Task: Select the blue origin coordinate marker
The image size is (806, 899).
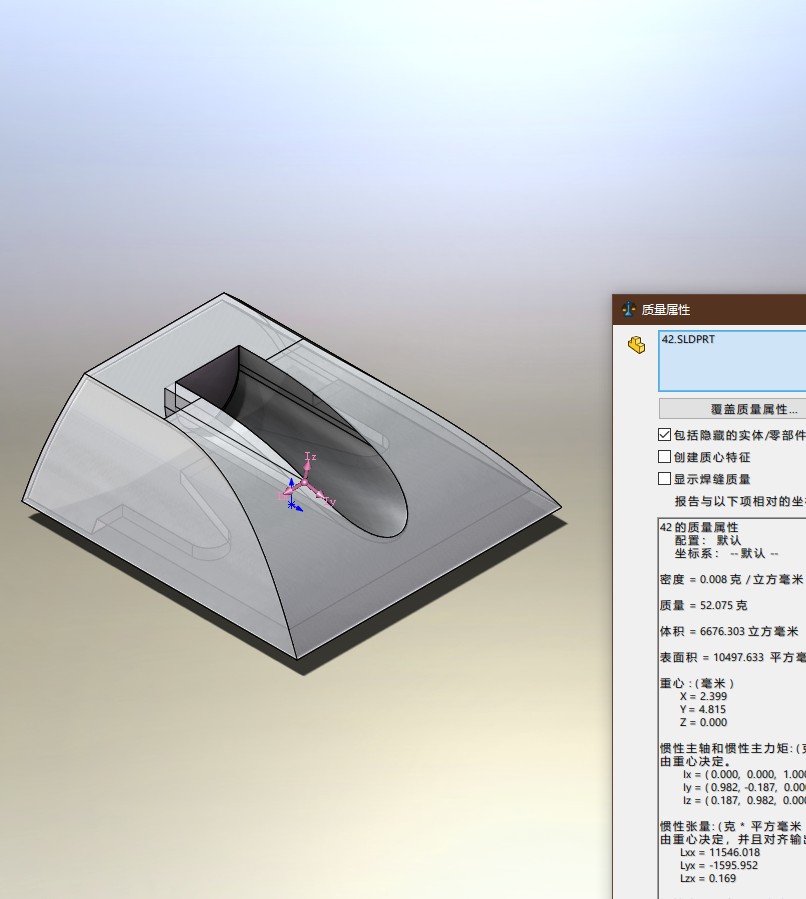Action: point(293,503)
